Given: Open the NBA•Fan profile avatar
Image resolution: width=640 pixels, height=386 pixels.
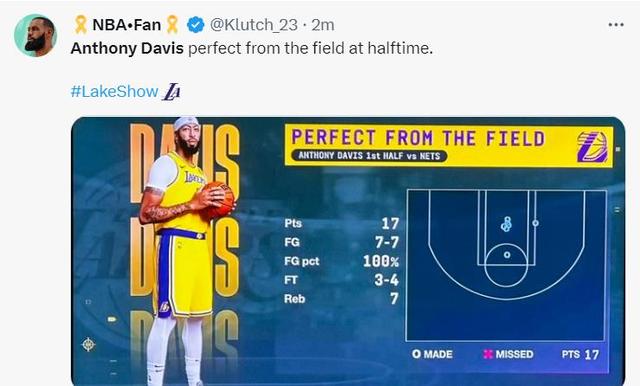Looking at the screenshot, I should coord(36,35).
